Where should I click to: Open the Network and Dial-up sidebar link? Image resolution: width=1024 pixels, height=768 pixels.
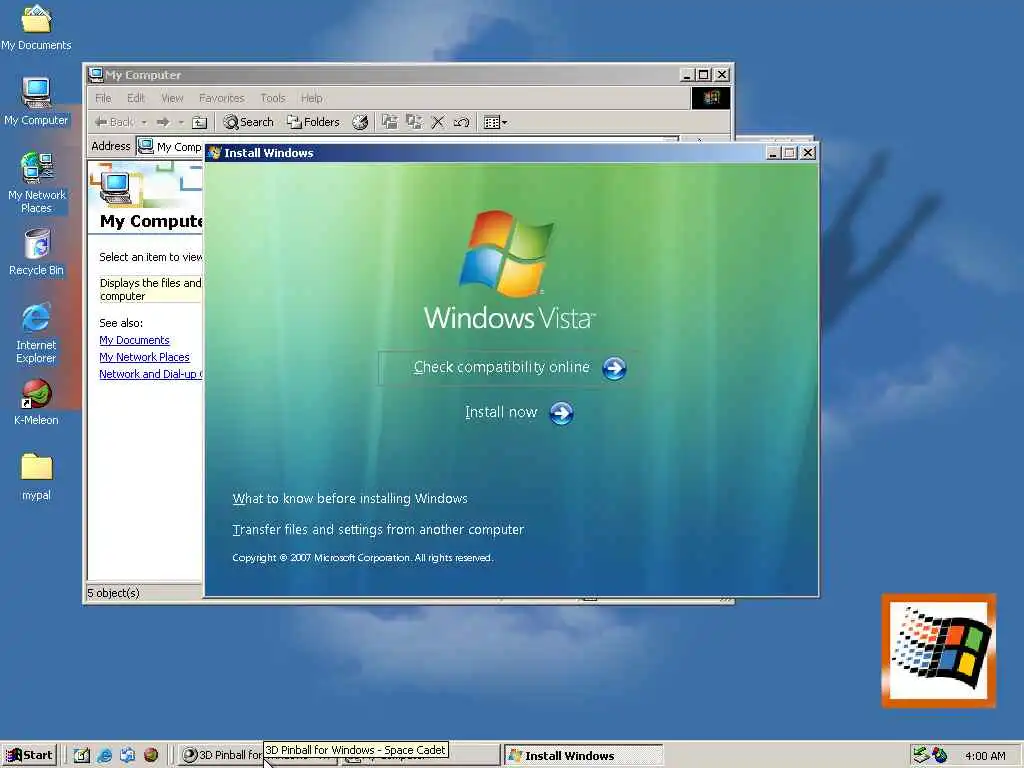point(151,374)
